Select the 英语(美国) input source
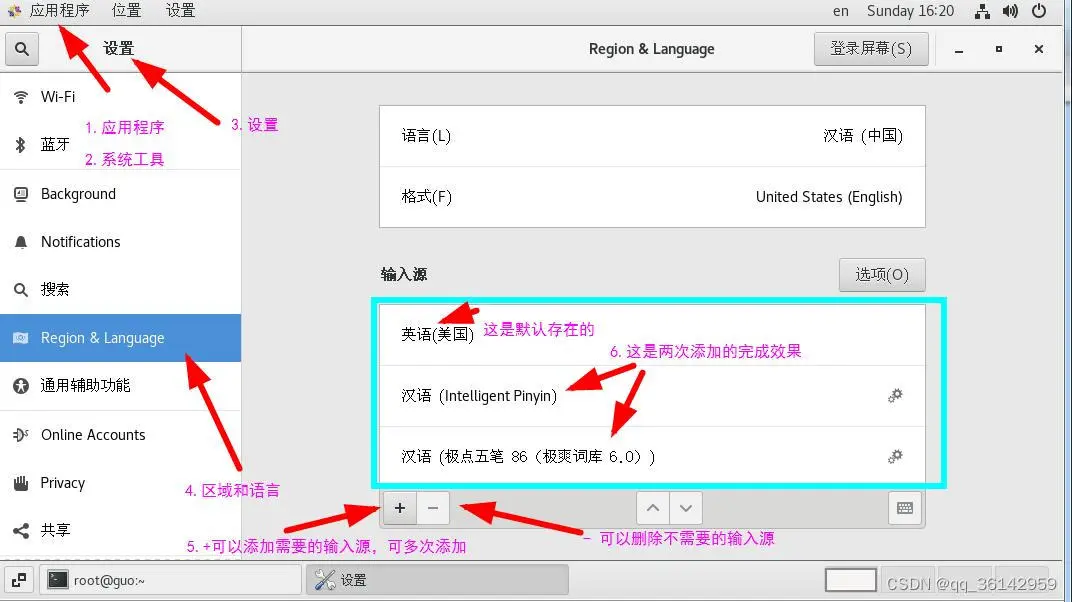The width and height of the screenshot is (1072, 602). click(652, 335)
